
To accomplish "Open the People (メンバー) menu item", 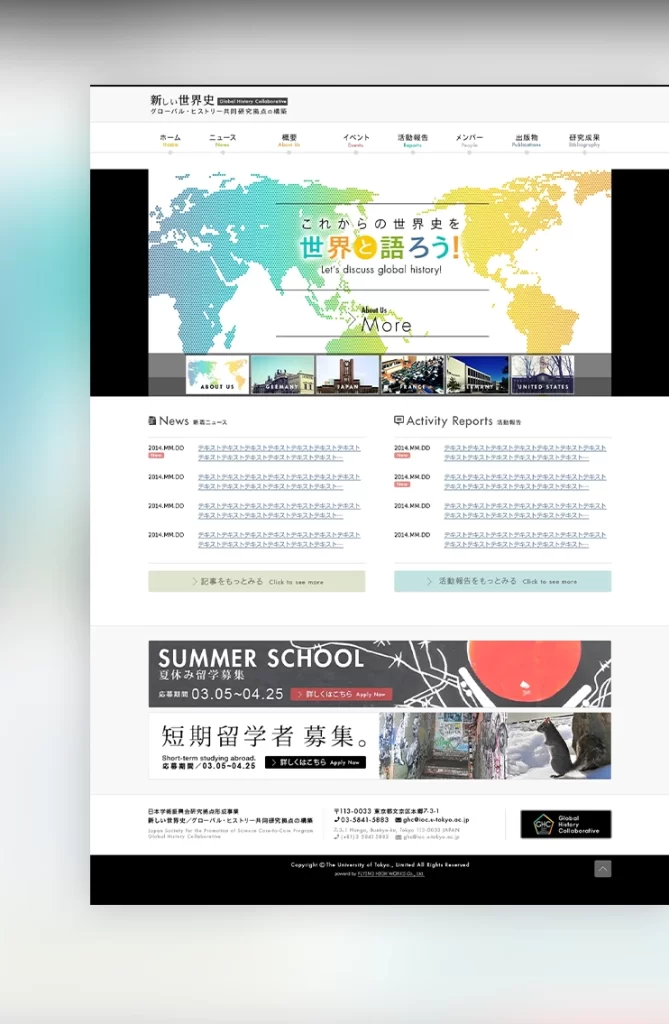I will 469,140.
